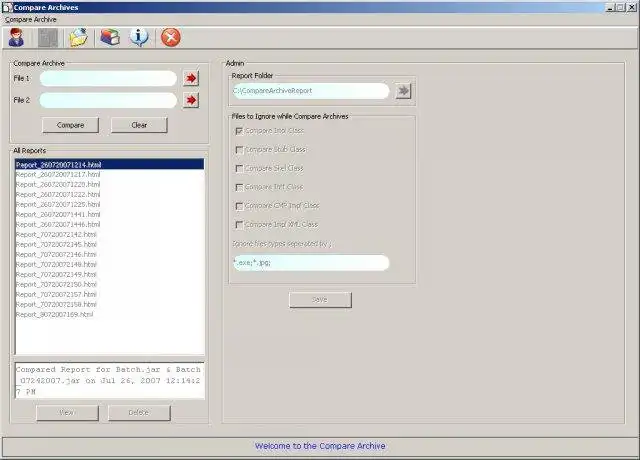The width and height of the screenshot is (640, 460).
Task: Select Report_260720071214.html in the list
Action: point(109,164)
